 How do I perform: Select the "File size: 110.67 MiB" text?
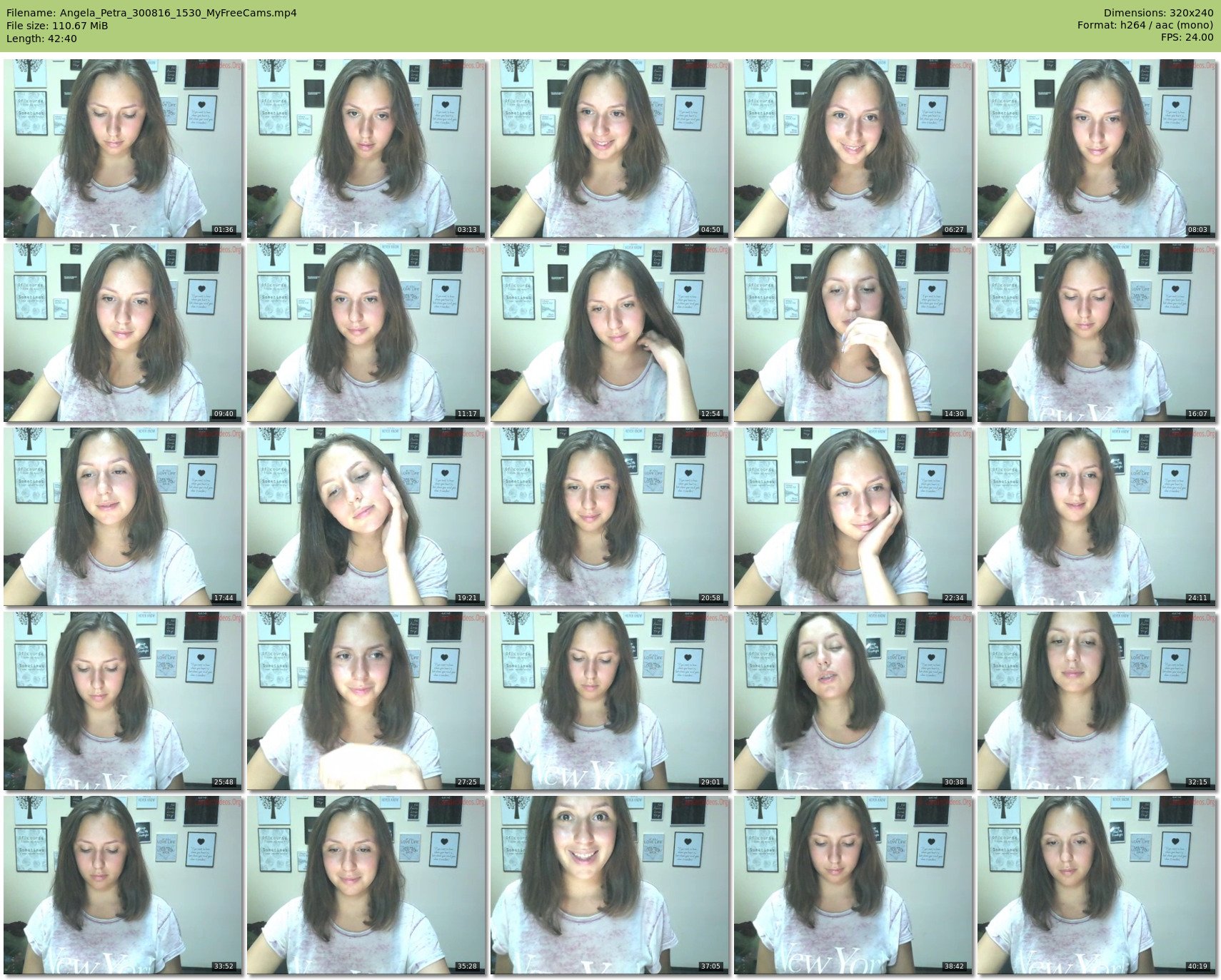click(57, 26)
